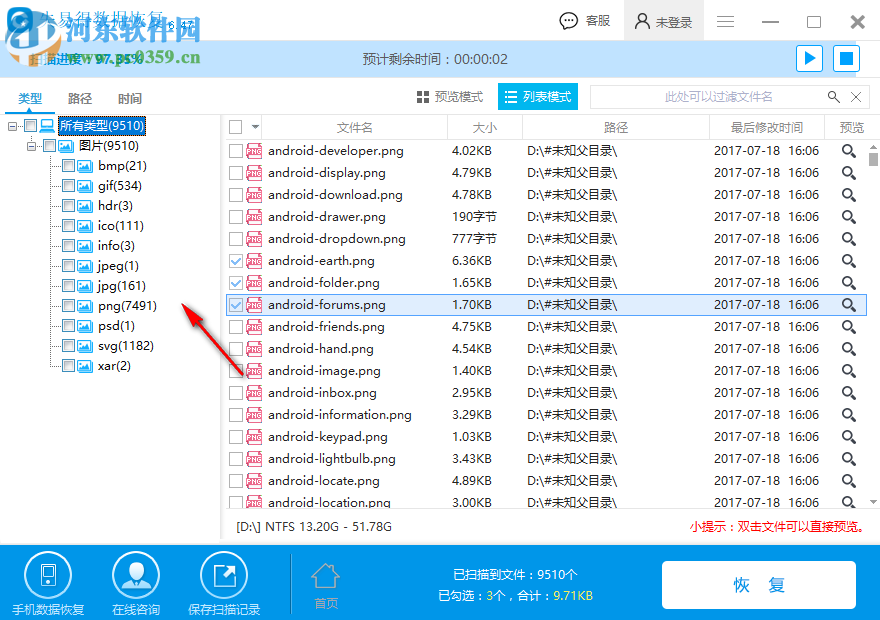The height and width of the screenshot is (620, 880).
Task: Check the svg(1182) type checkbox
Action: pos(68,346)
